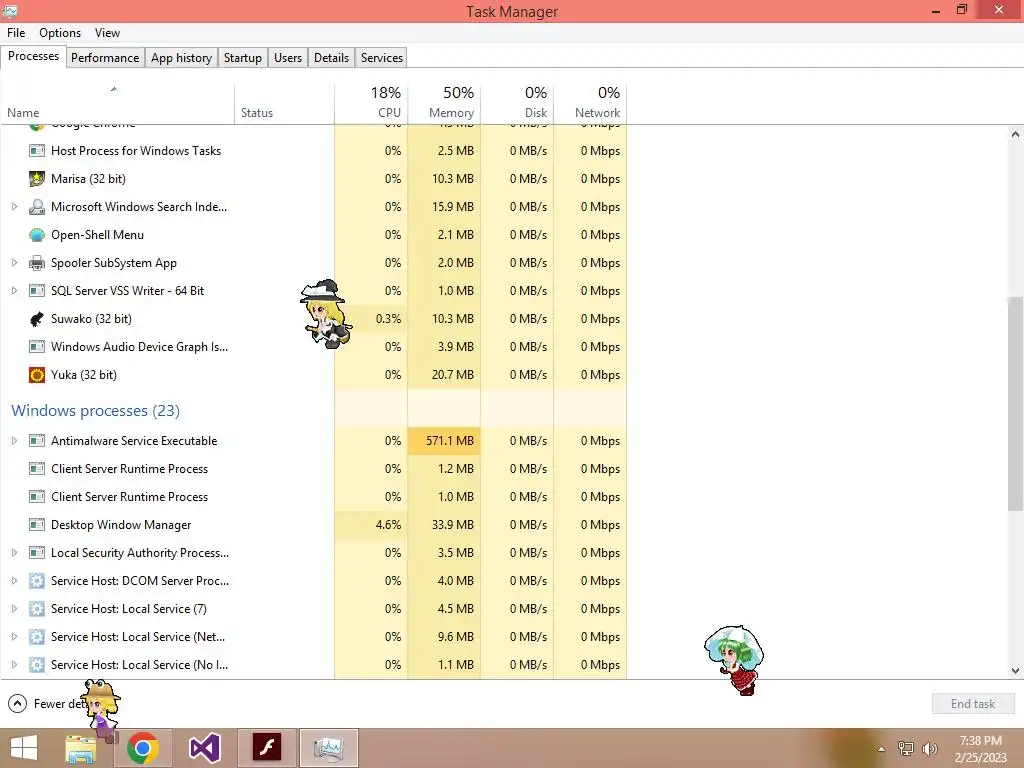Expand Service Host: Local Service (7) row
Image resolution: width=1024 pixels, height=768 pixels.
click(x=14, y=609)
